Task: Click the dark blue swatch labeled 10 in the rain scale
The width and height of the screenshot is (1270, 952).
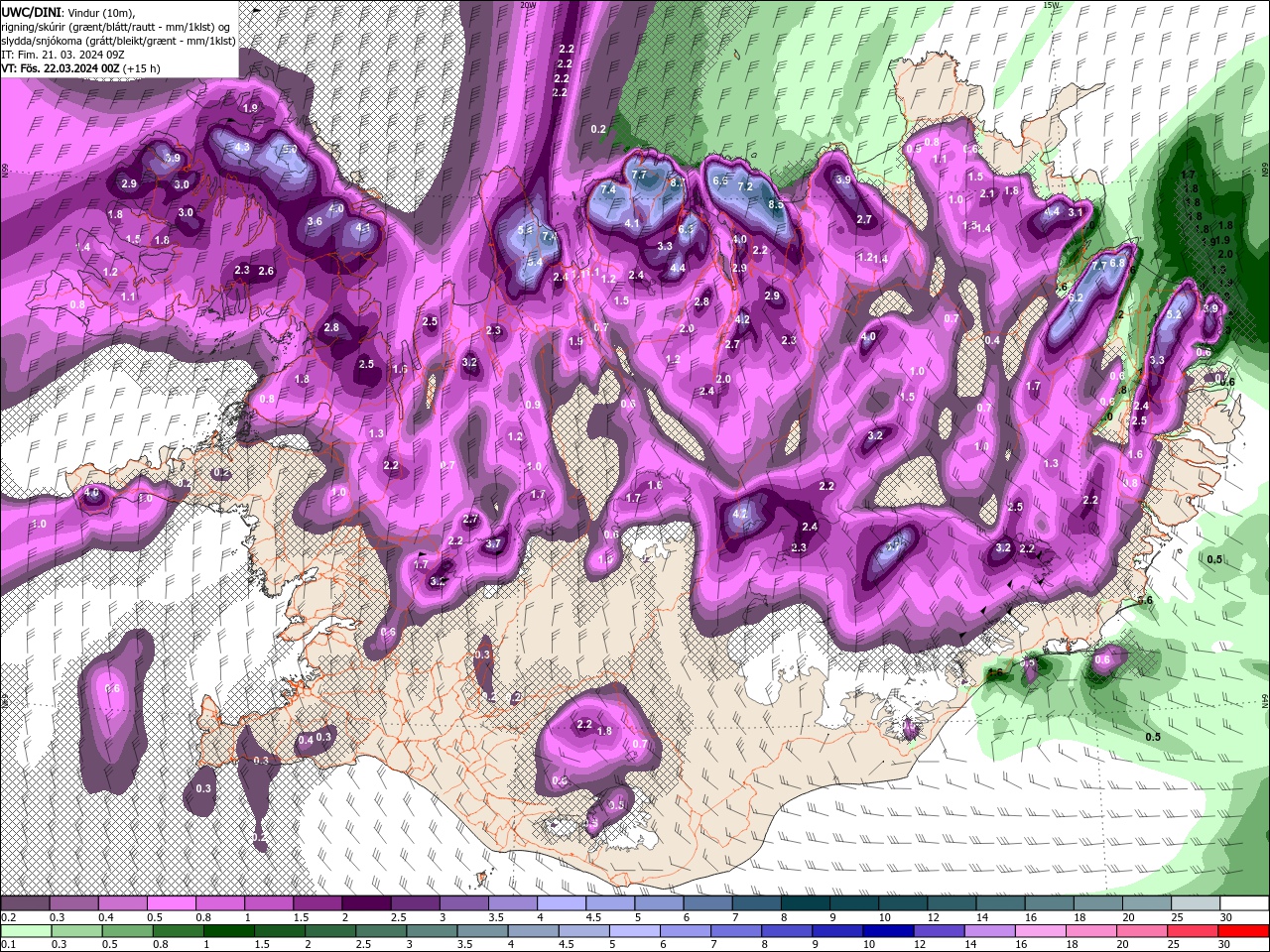Action: [x=888, y=931]
